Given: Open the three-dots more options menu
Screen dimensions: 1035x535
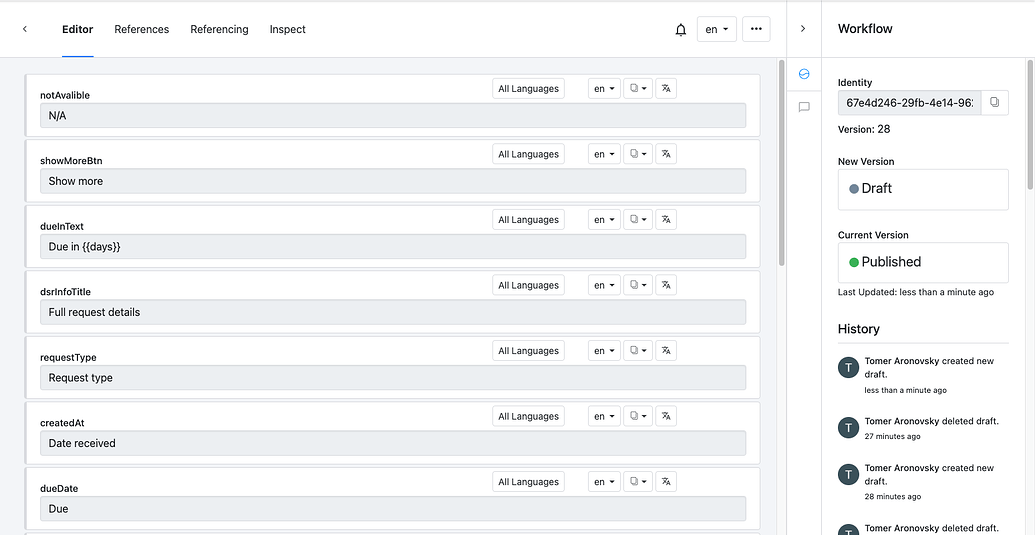Looking at the screenshot, I should [x=756, y=29].
